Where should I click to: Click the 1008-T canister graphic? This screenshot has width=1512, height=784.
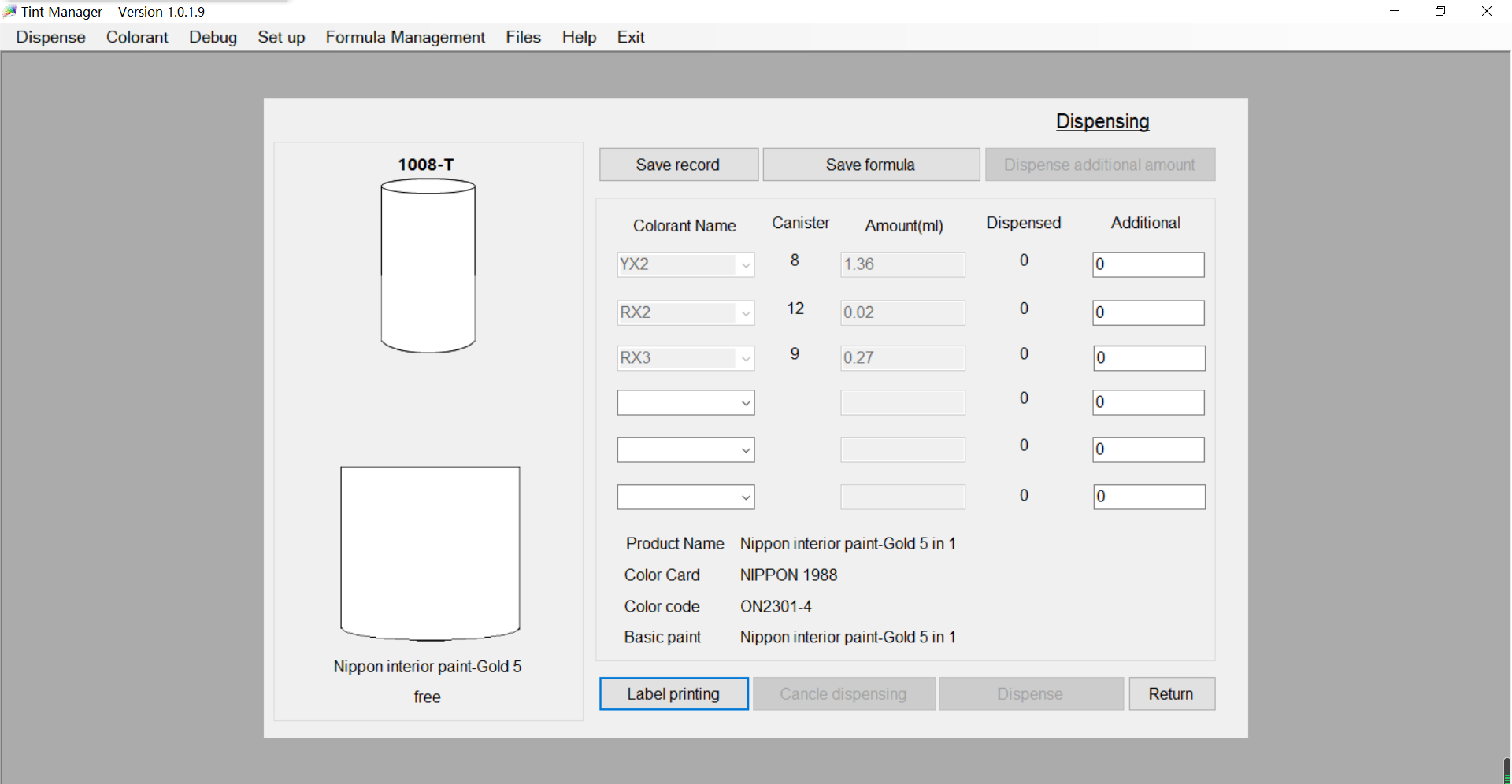pos(428,265)
